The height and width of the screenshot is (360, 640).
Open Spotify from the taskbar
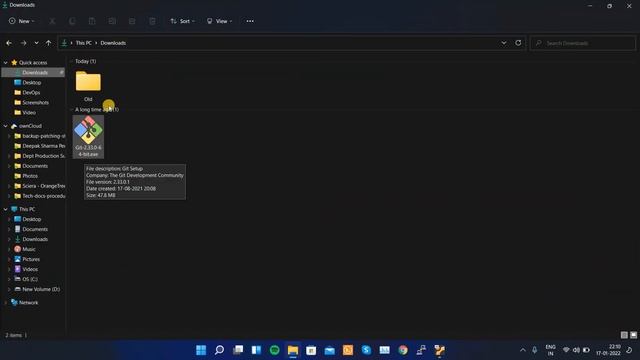click(275, 350)
